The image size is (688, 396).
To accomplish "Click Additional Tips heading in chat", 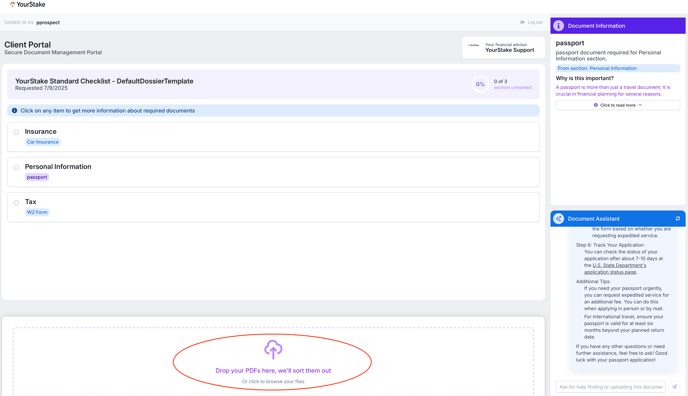I will tap(593, 281).
